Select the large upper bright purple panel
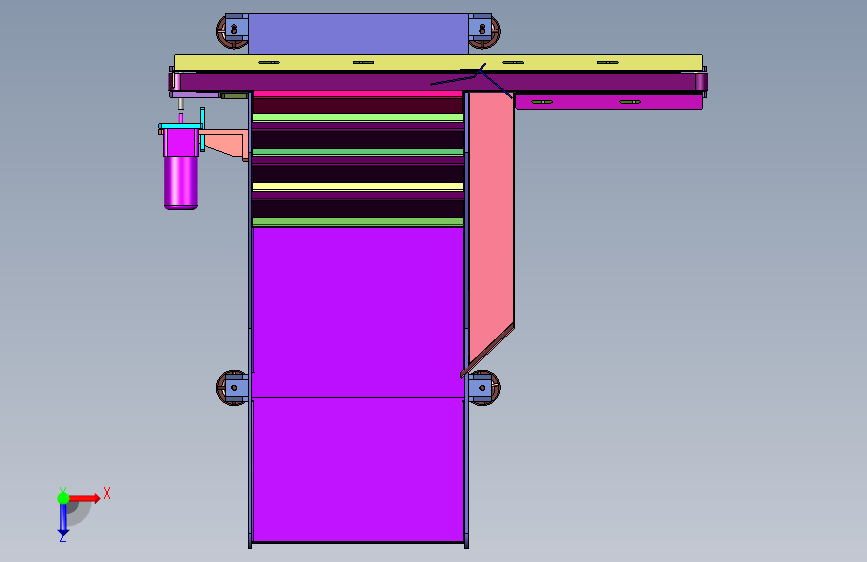 358,312
